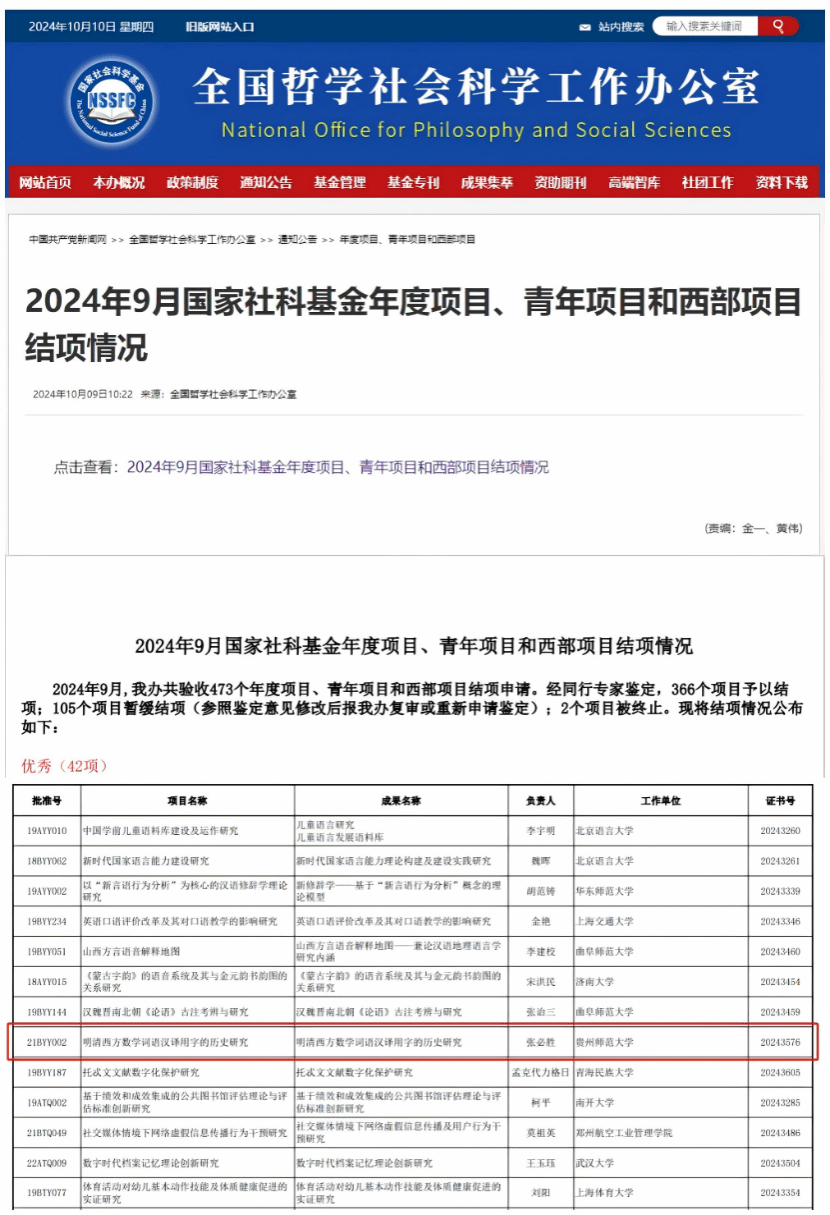The height and width of the screenshot is (1215, 830).
Task: Open the 站内搜索 link
Action: (x=621, y=27)
